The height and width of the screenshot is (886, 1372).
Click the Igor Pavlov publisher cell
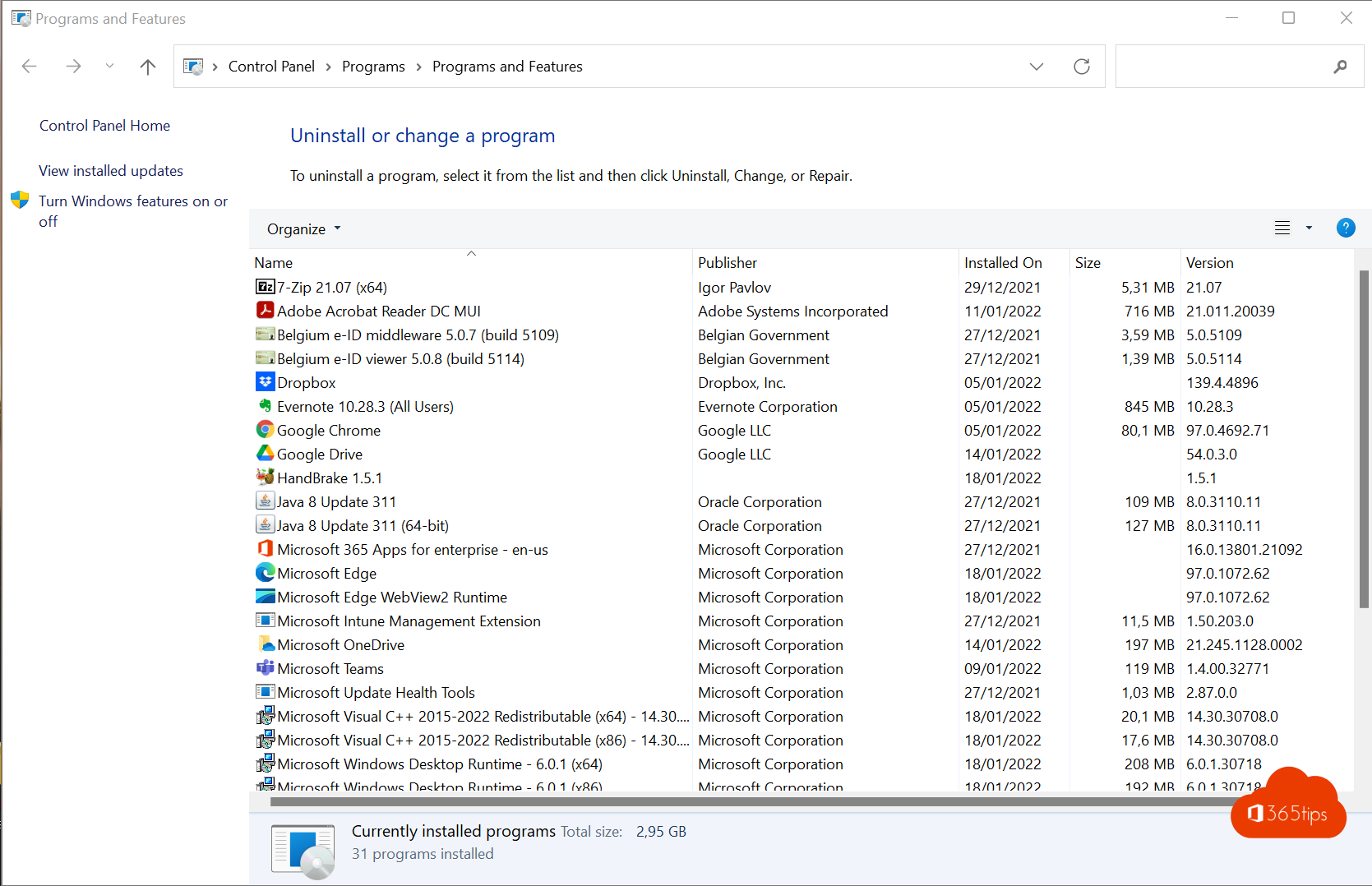[734, 288]
